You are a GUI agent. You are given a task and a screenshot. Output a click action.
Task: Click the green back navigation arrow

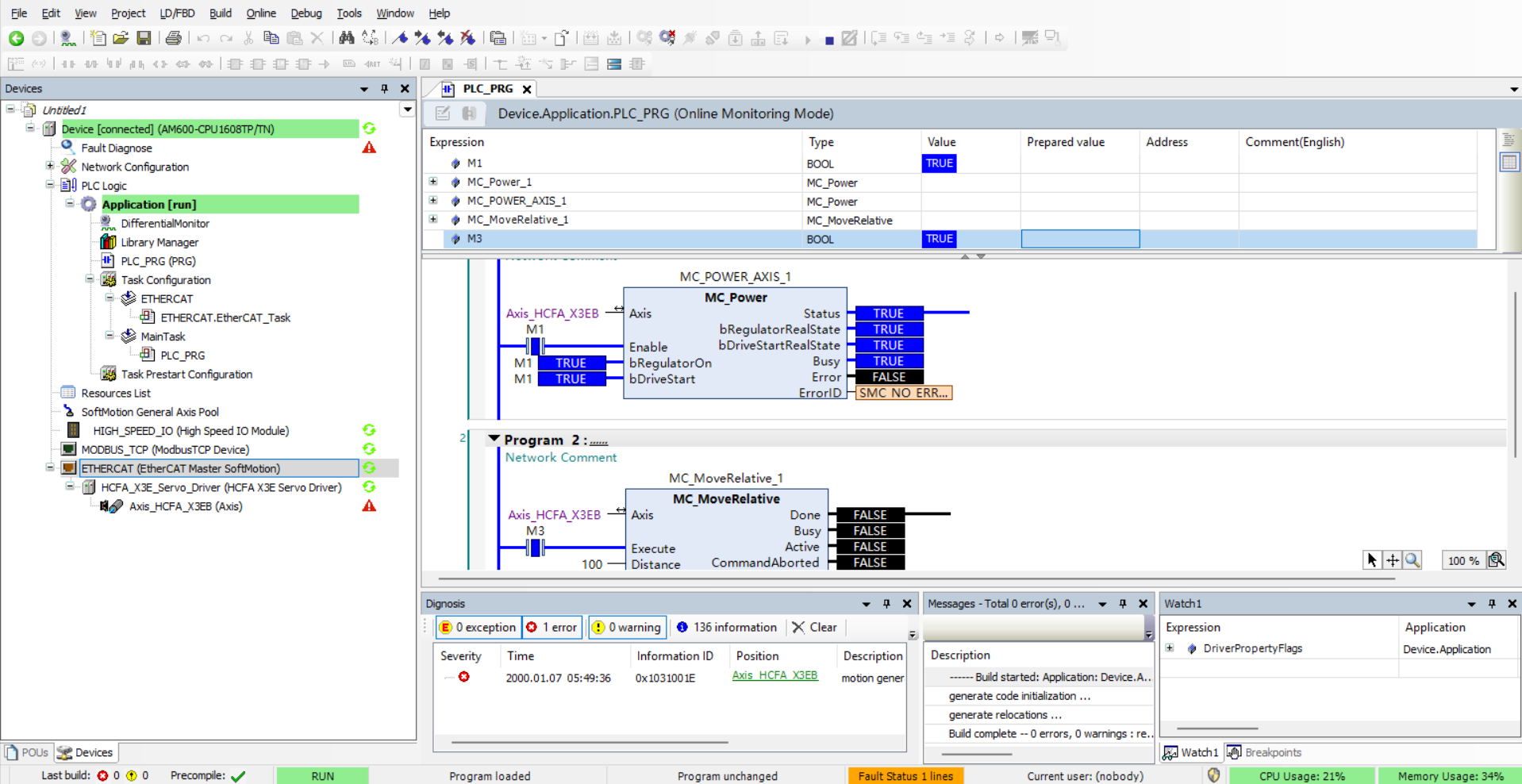tap(16, 38)
